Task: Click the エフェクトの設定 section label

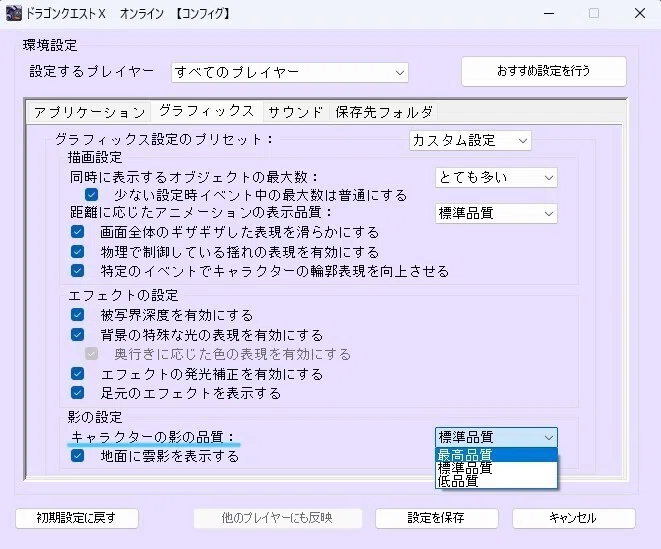Action: 124,295
